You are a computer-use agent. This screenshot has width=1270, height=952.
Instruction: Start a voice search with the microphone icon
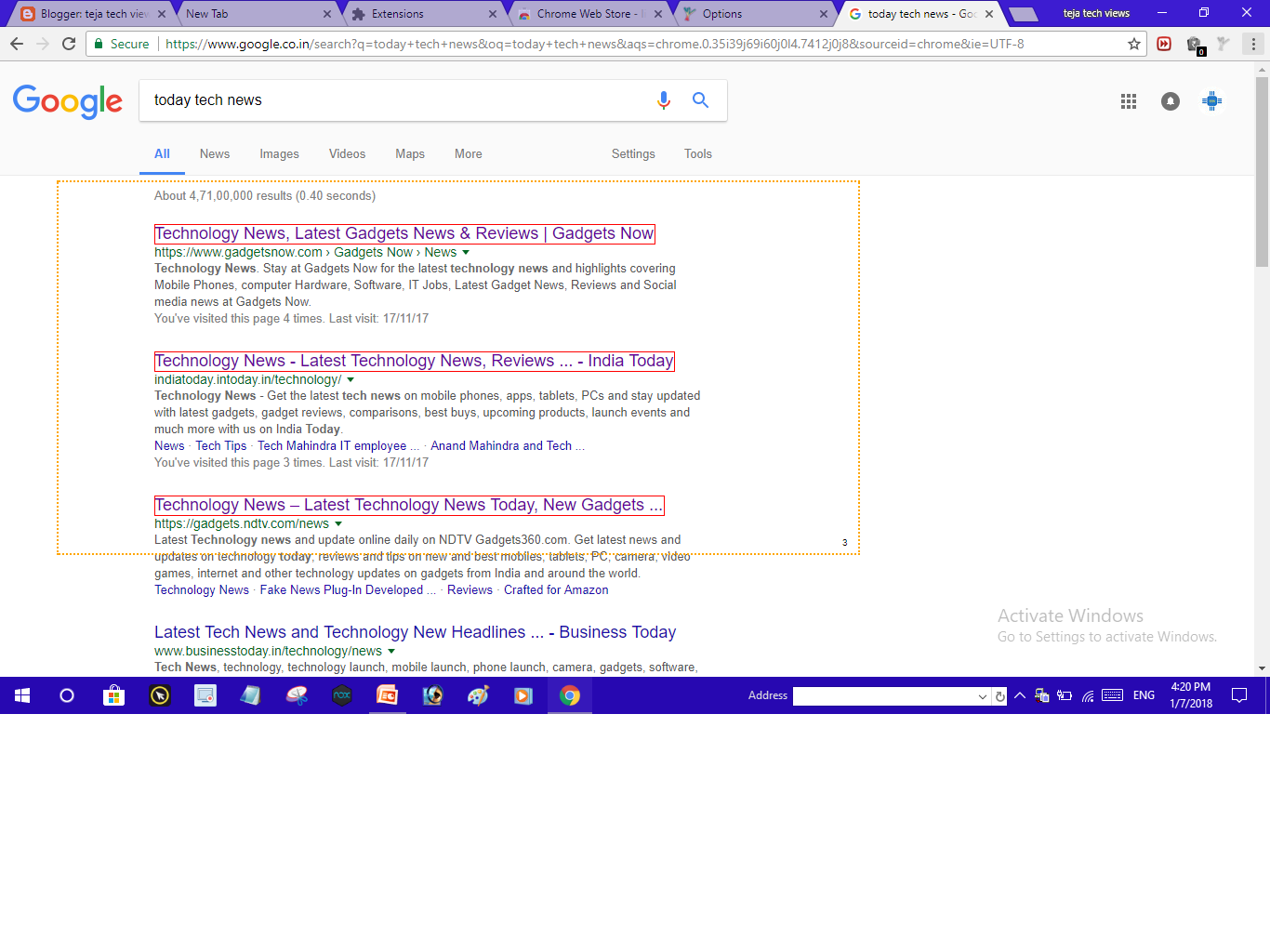click(664, 99)
